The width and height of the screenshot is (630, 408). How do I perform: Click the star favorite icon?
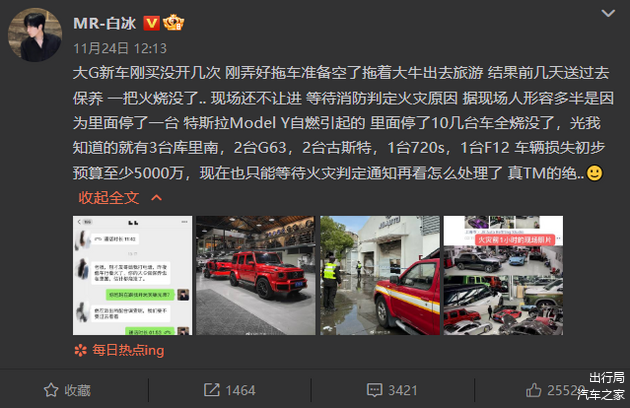click(x=51, y=390)
